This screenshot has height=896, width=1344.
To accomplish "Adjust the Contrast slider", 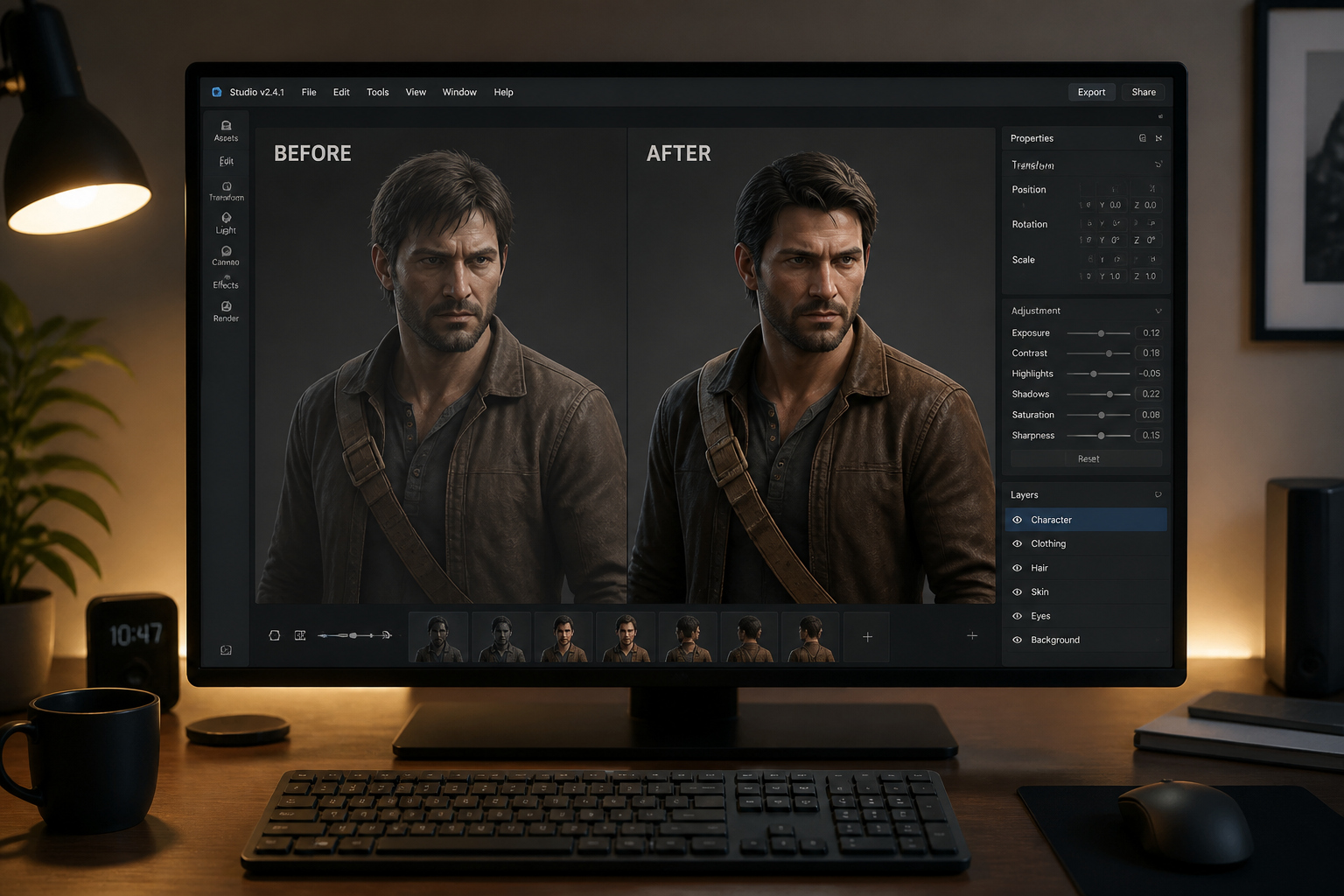I will pos(1098,353).
